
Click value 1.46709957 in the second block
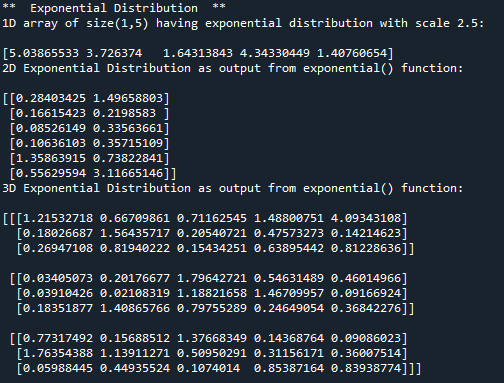[289, 293]
